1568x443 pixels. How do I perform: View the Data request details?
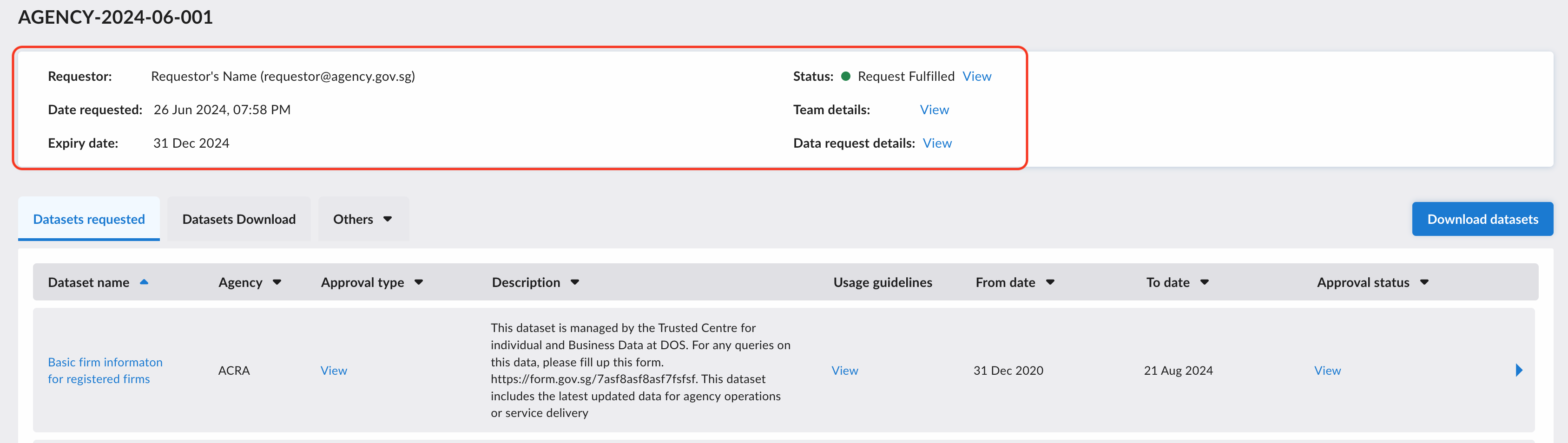(937, 143)
